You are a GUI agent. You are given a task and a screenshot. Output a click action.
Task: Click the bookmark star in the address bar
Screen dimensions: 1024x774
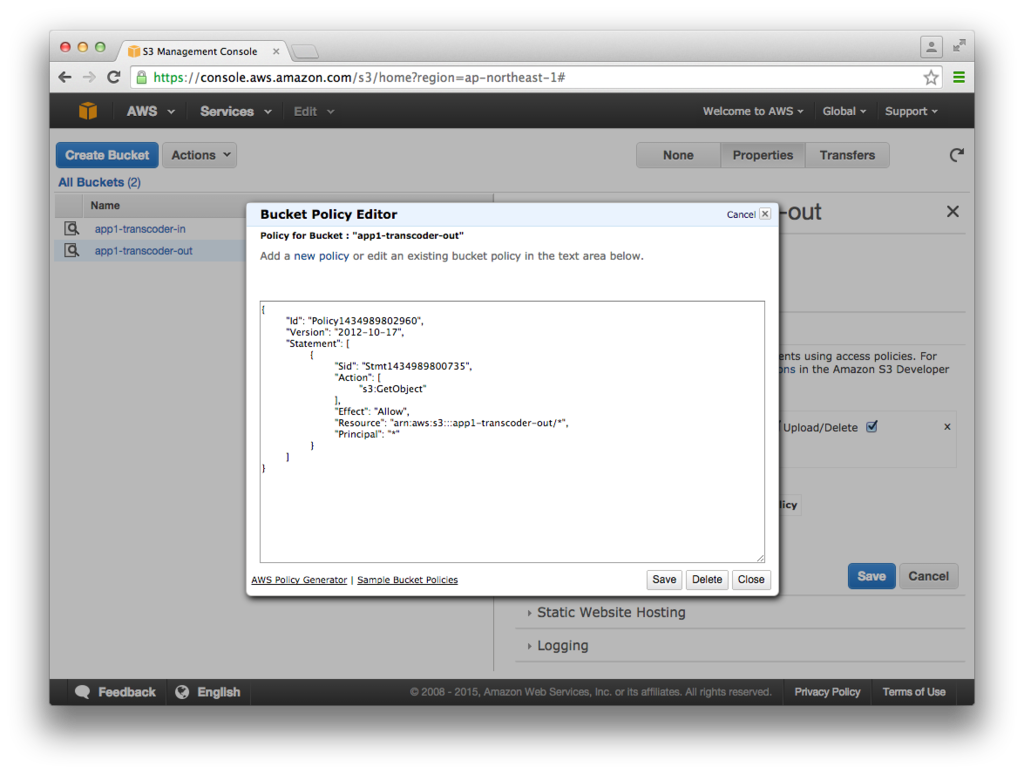tap(931, 76)
